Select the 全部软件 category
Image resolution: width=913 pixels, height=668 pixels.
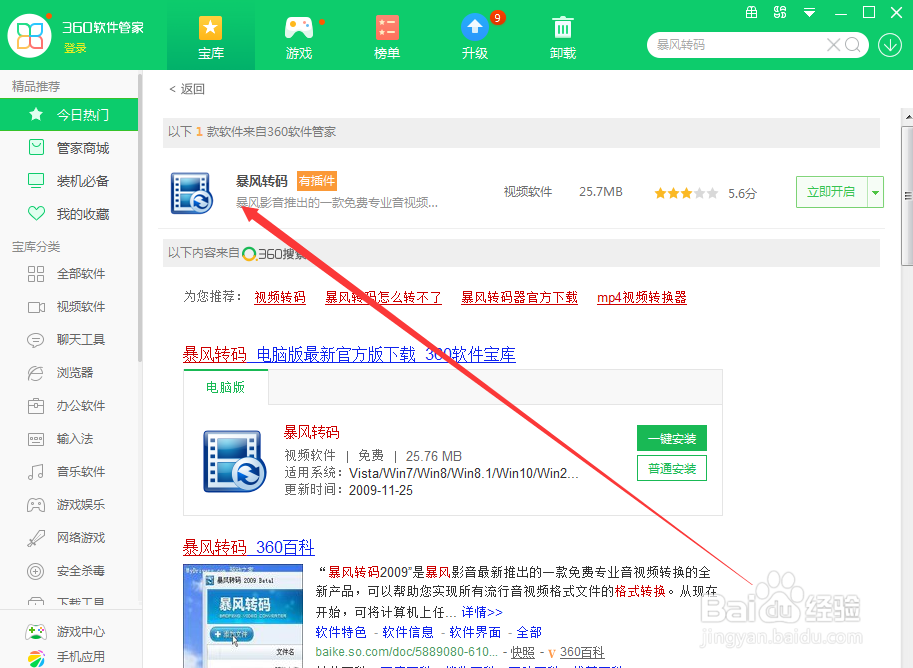tap(69, 274)
